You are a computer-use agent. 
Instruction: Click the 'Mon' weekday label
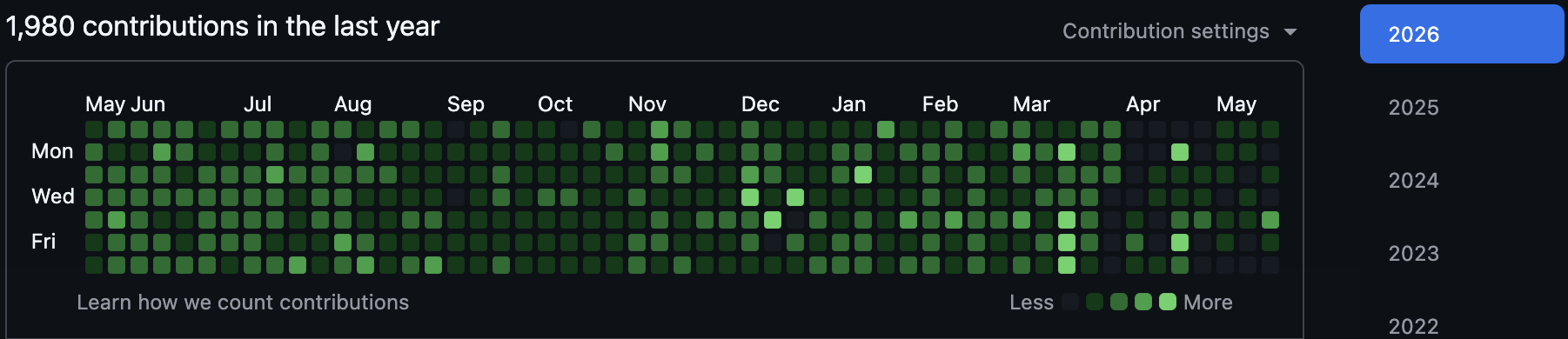52,151
